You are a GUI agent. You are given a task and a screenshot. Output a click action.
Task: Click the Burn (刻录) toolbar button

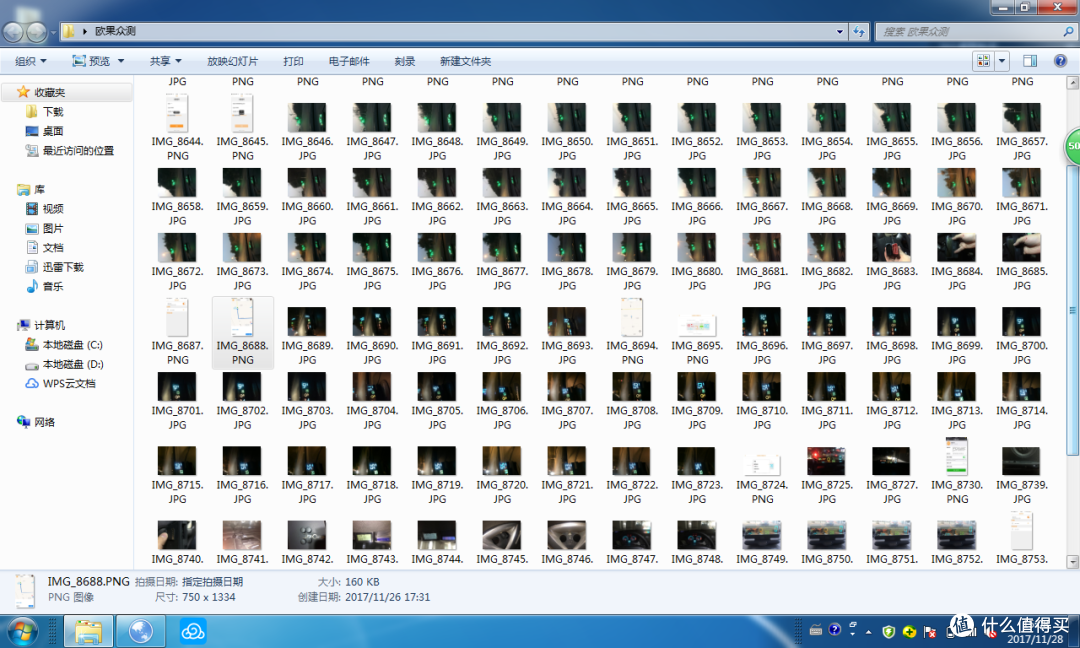(x=404, y=61)
